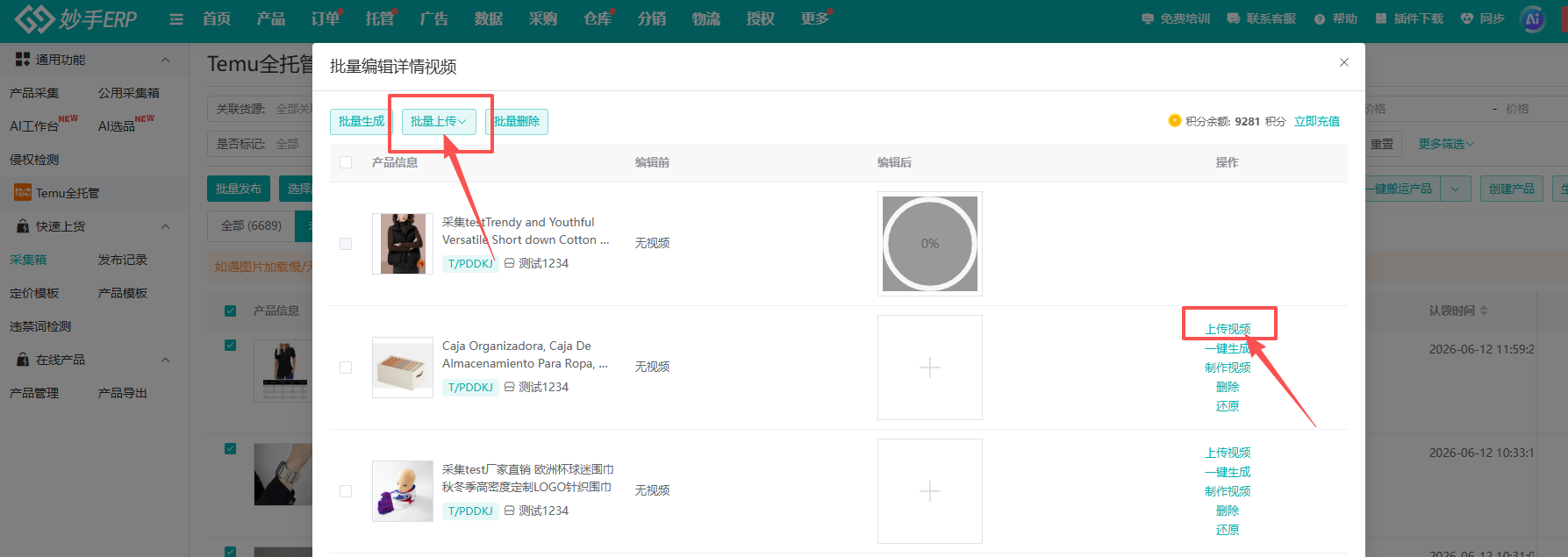Image resolution: width=1568 pixels, height=557 pixels.
Task: Click the 0% video progress circle
Action: coord(930,244)
